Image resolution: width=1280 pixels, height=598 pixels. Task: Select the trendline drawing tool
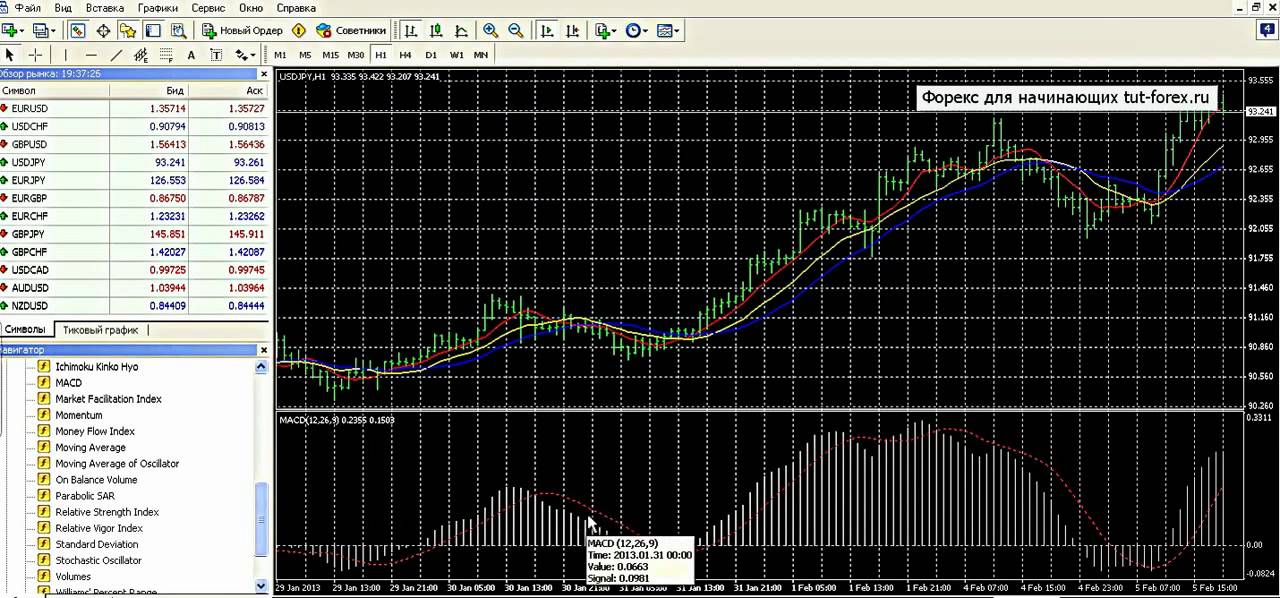tap(116, 55)
